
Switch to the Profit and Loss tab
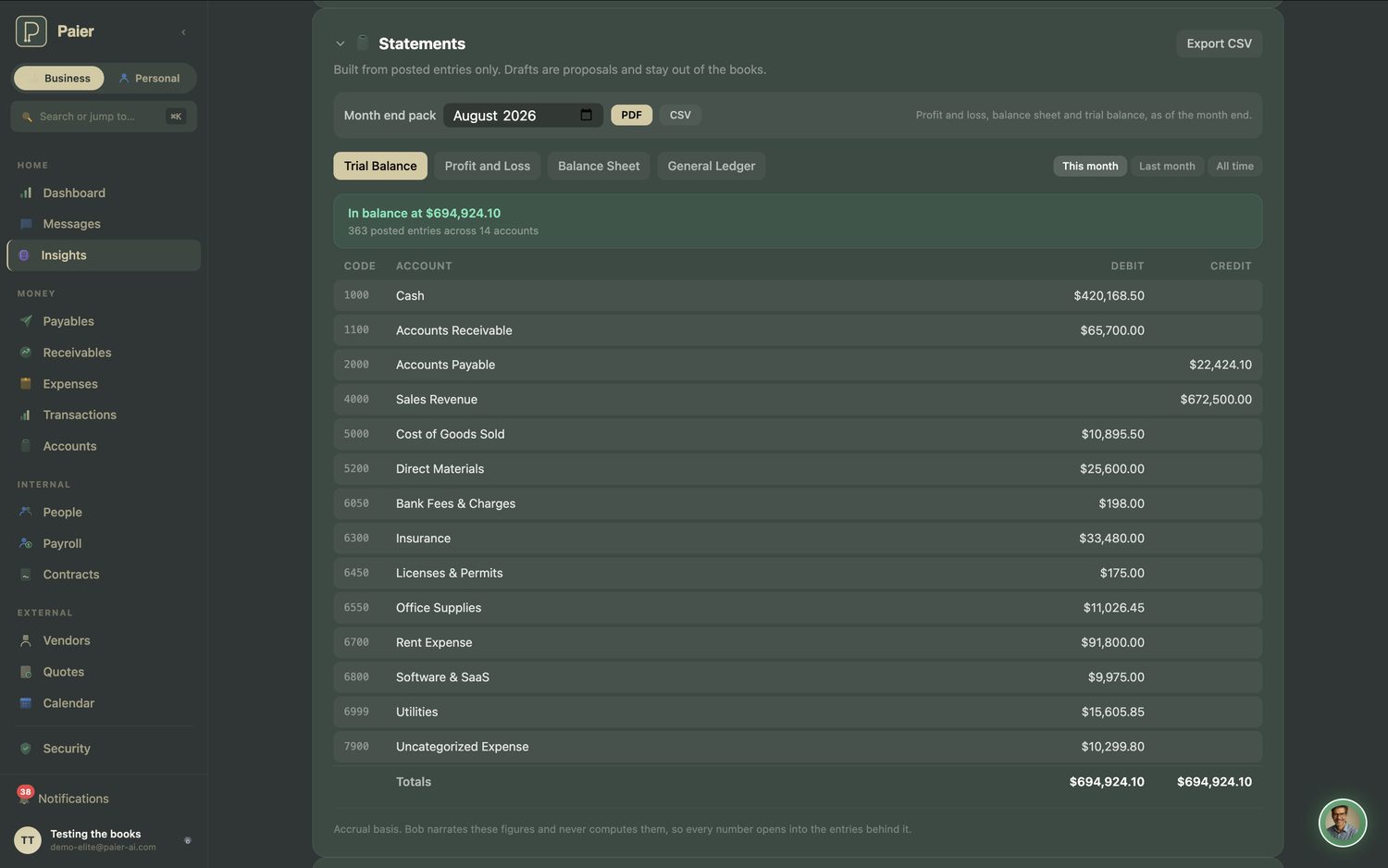click(488, 166)
